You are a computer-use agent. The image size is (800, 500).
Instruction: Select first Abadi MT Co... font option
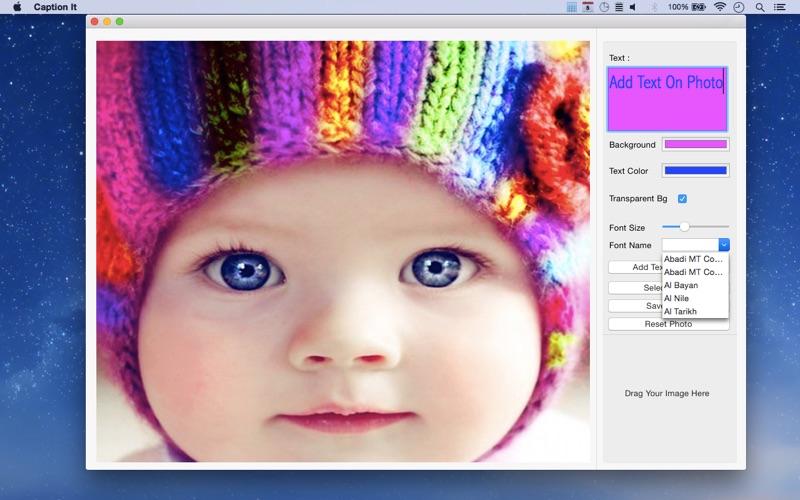(x=695, y=259)
